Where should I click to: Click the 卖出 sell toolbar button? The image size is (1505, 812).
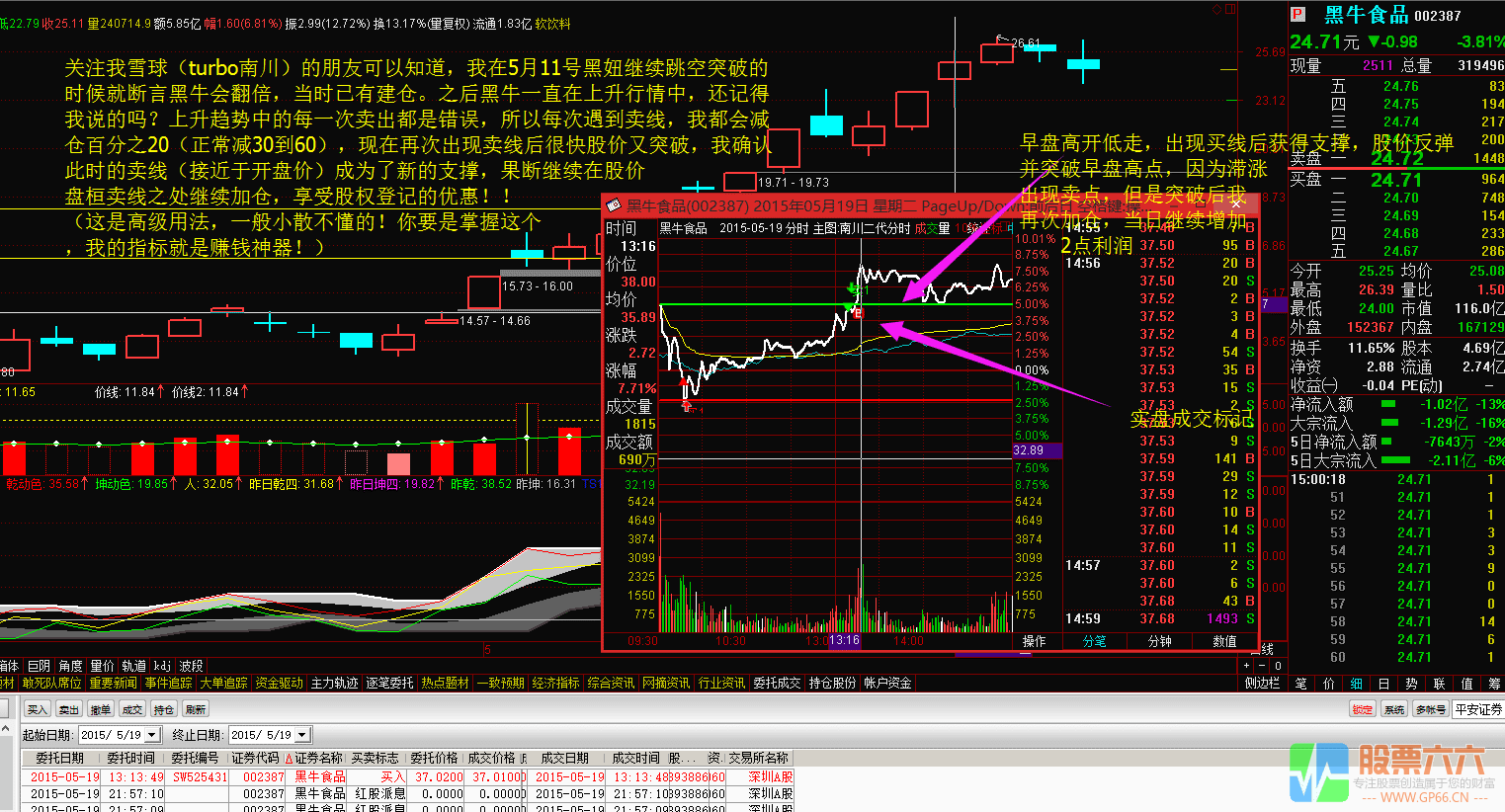click(69, 709)
